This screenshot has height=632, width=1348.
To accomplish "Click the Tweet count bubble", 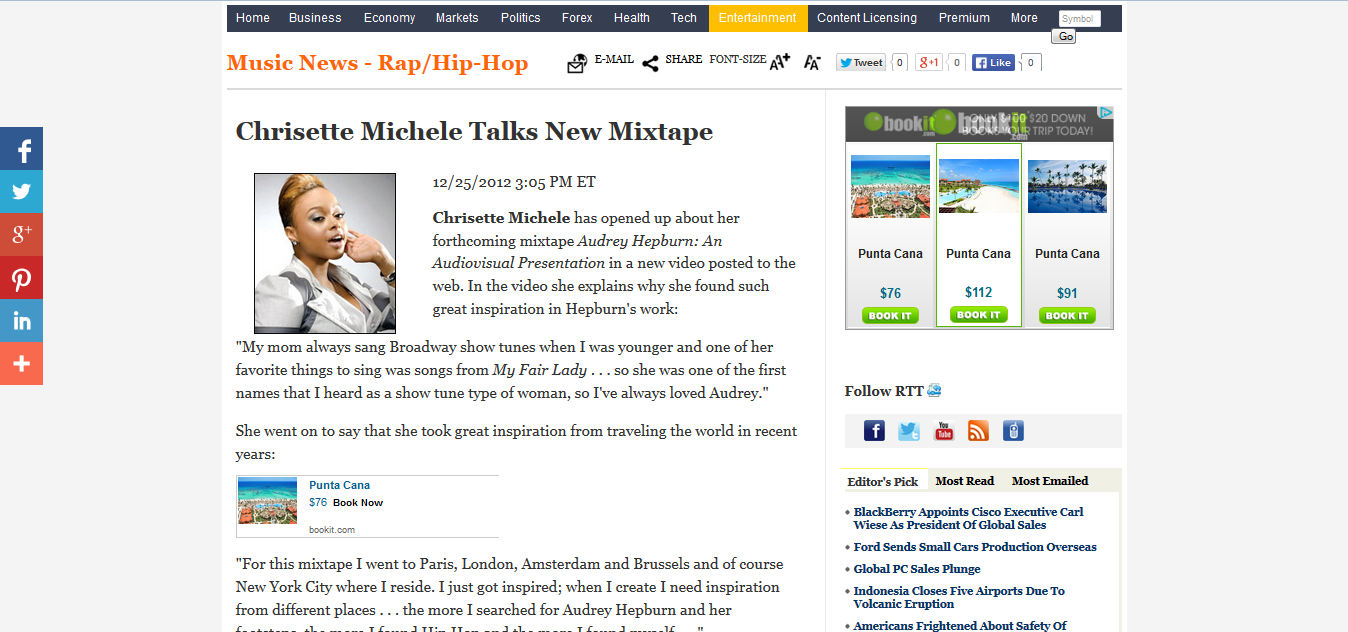I will (899, 62).
